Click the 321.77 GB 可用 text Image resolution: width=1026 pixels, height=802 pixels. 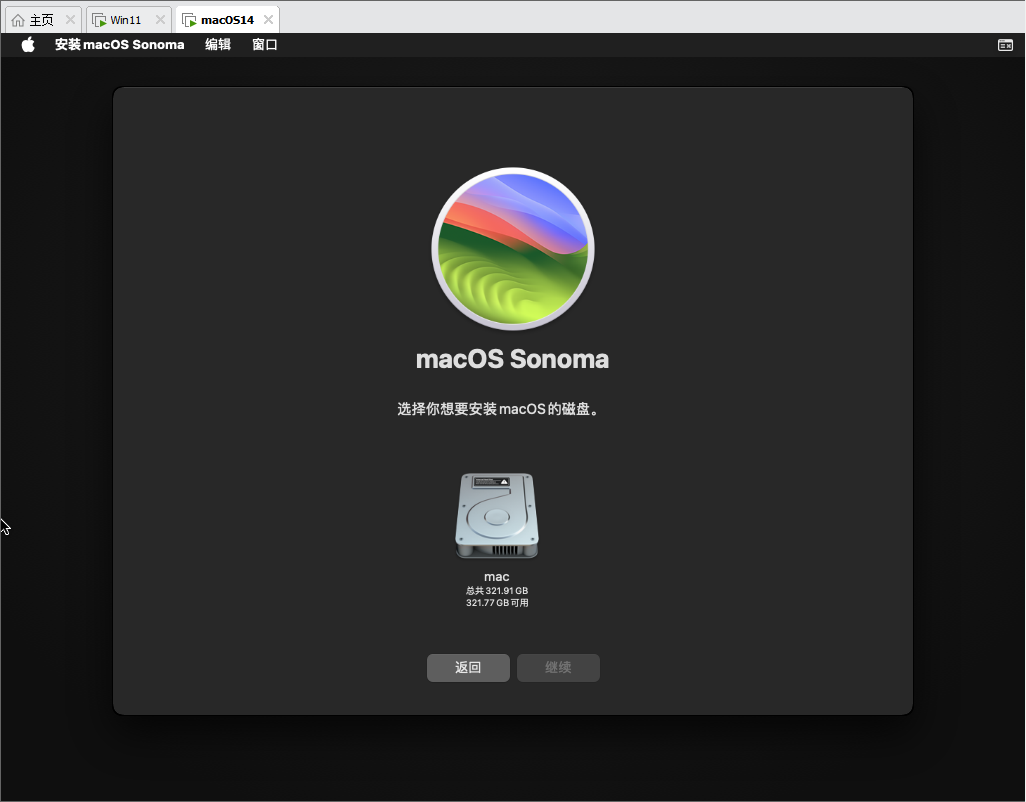(497, 603)
